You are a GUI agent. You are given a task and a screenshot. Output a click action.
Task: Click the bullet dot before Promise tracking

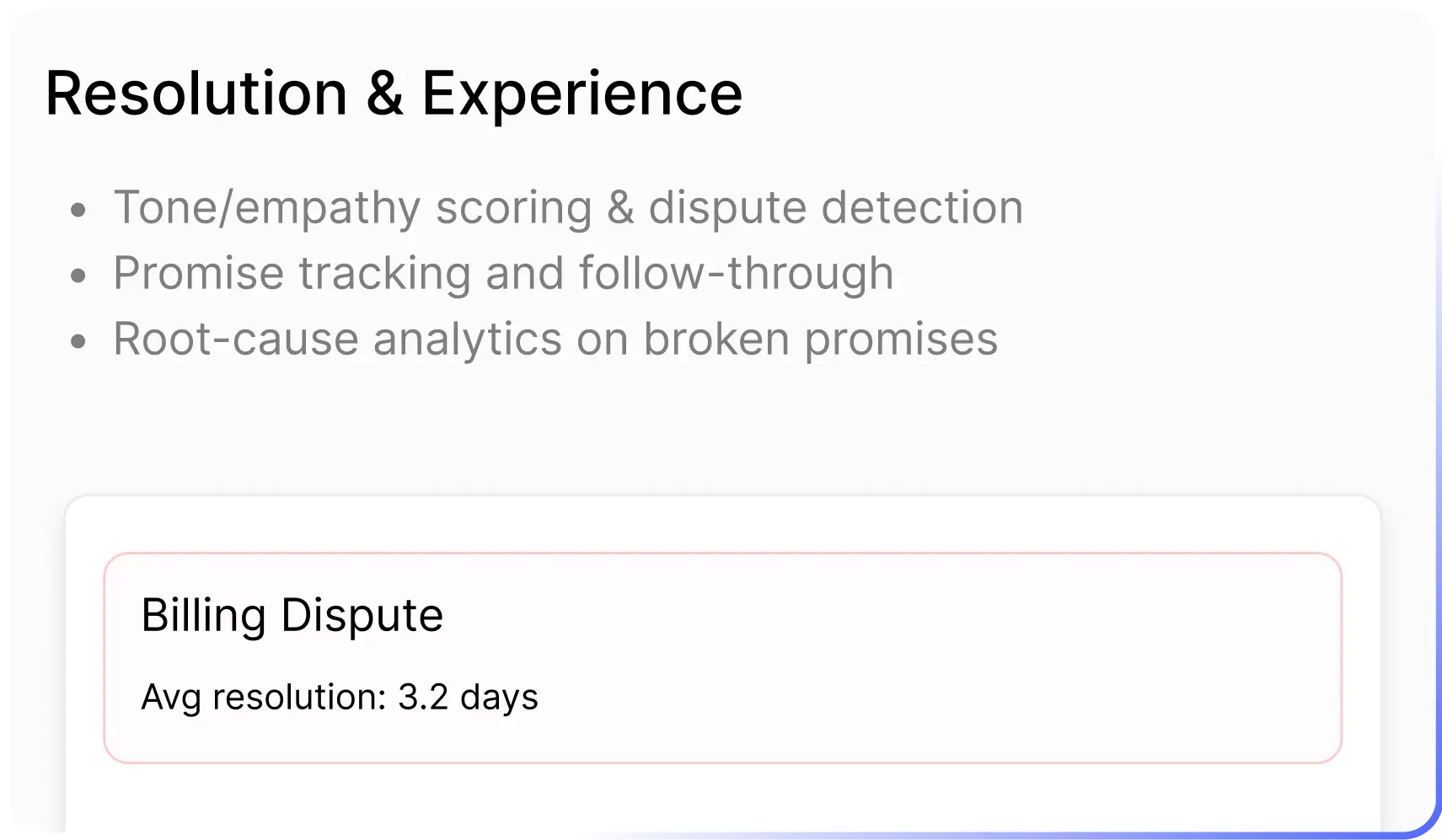78,276
